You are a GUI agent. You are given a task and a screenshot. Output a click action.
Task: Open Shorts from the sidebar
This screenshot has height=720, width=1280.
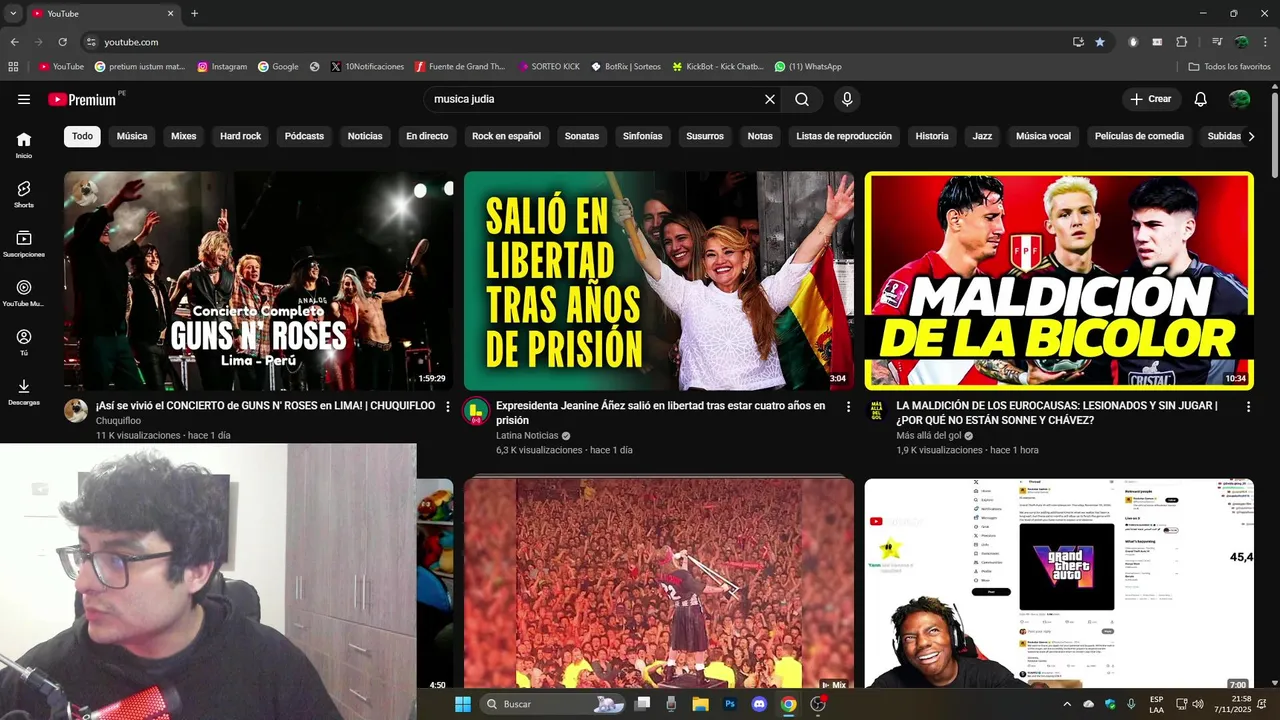[x=24, y=194]
